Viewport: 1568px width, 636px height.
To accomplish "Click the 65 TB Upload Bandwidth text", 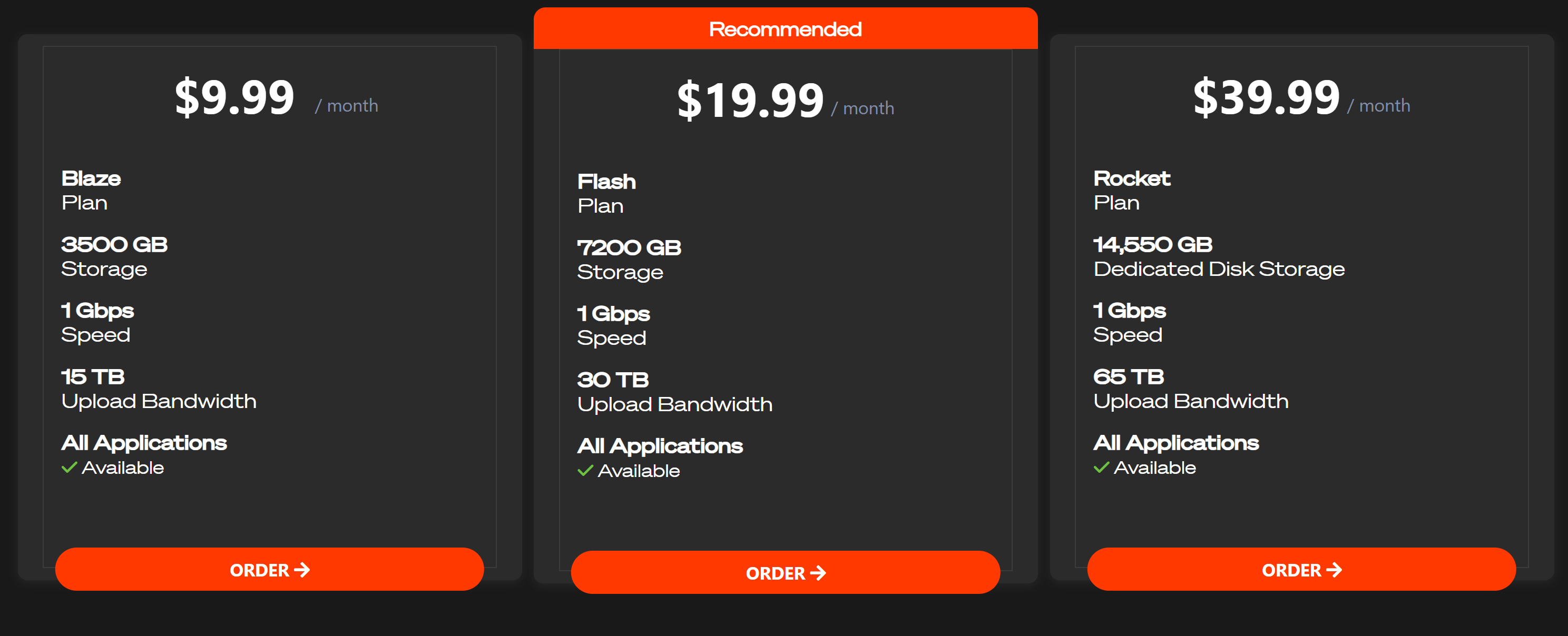I will [1191, 389].
